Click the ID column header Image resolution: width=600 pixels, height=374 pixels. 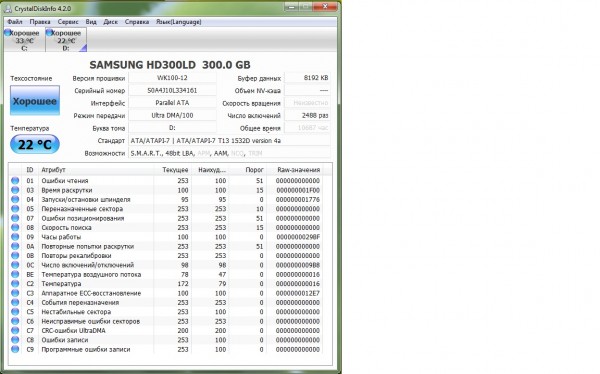point(30,170)
